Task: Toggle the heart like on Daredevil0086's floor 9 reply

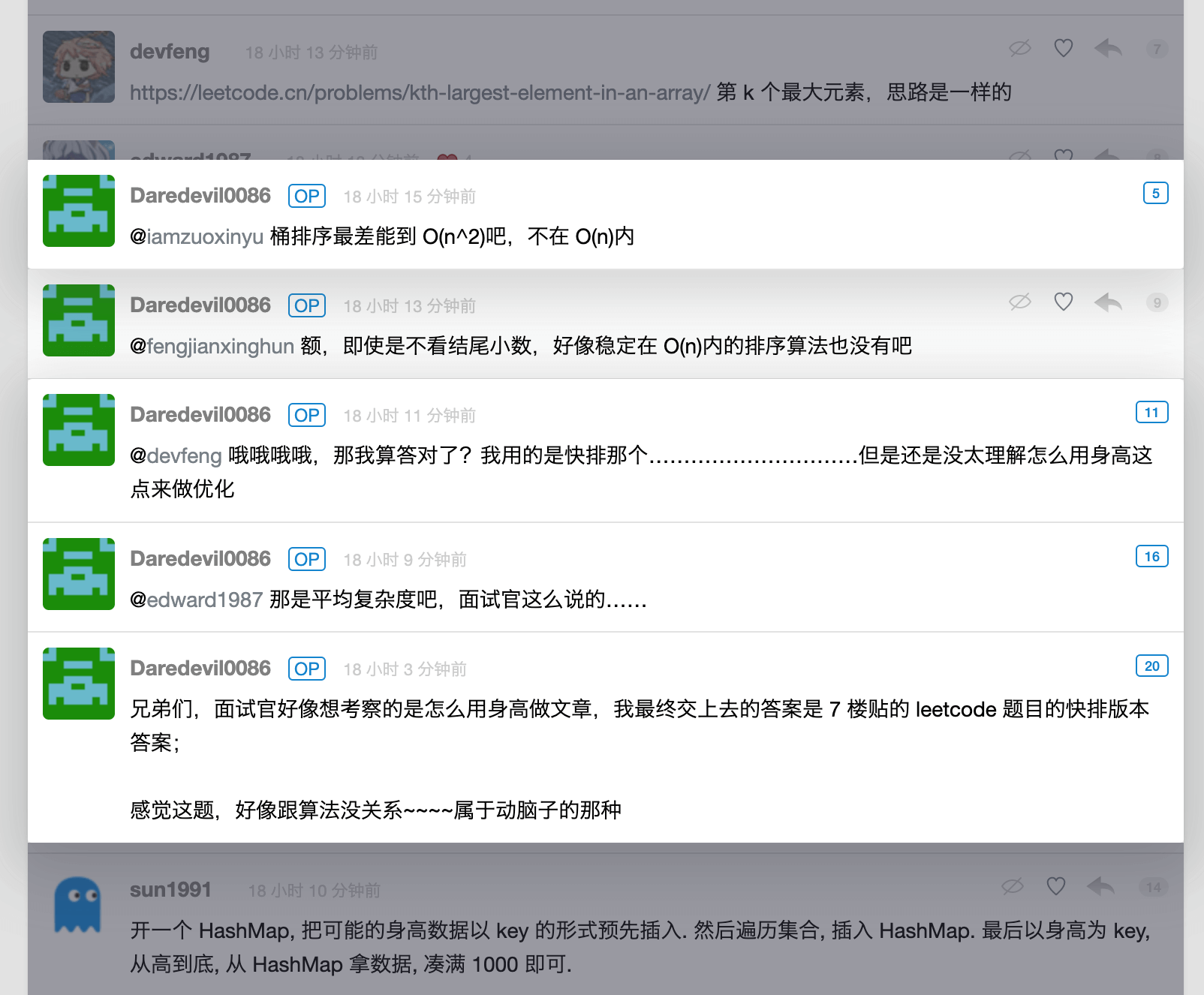Action: pos(1063,302)
